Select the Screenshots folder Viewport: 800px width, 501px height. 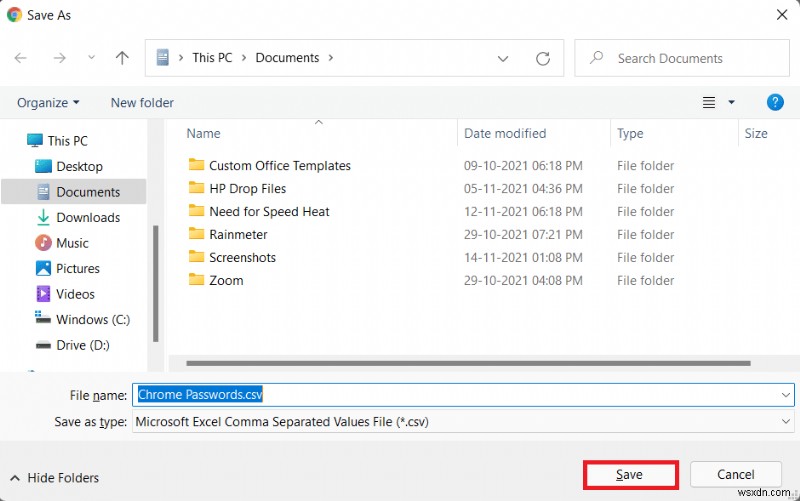click(242, 258)
